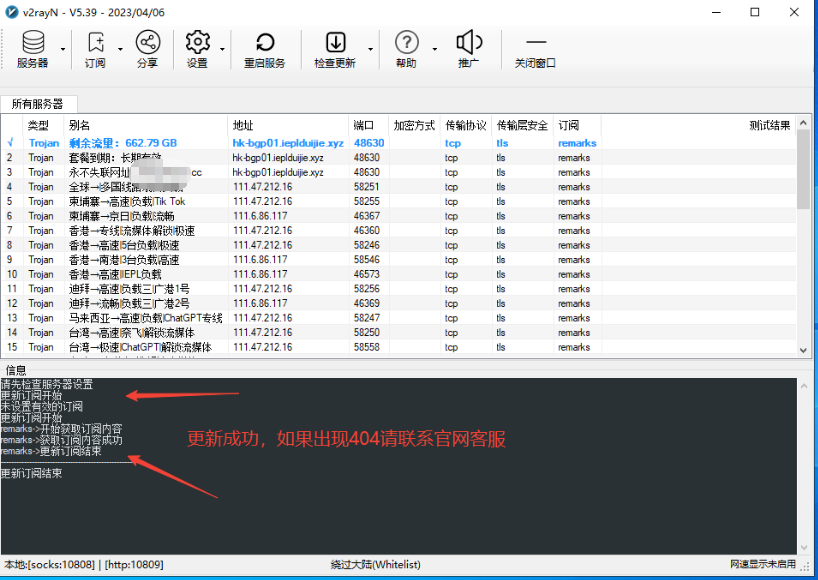Expand the dropdown arrow beside 订阅

click(121, 49)
